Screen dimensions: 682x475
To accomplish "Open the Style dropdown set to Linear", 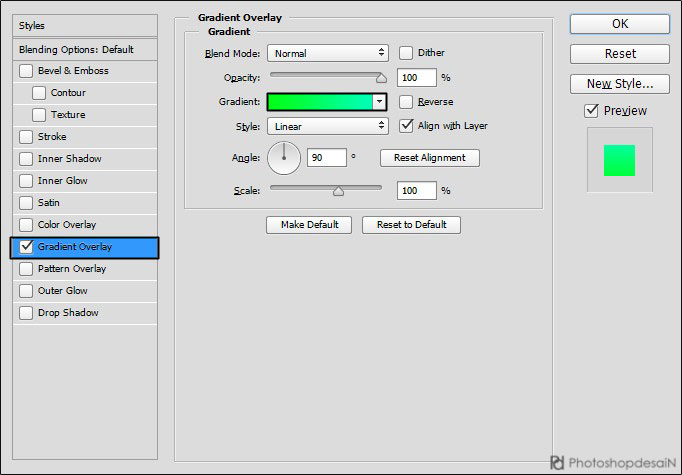I will (327, 127).
